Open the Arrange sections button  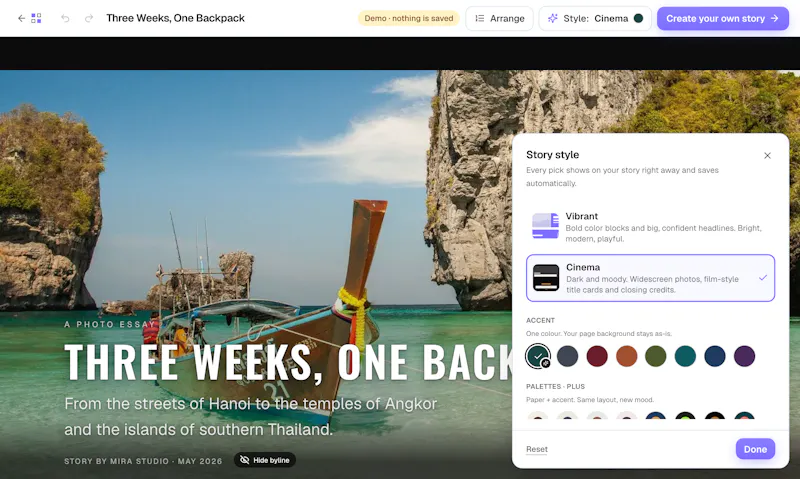click(x=499, y=18)
